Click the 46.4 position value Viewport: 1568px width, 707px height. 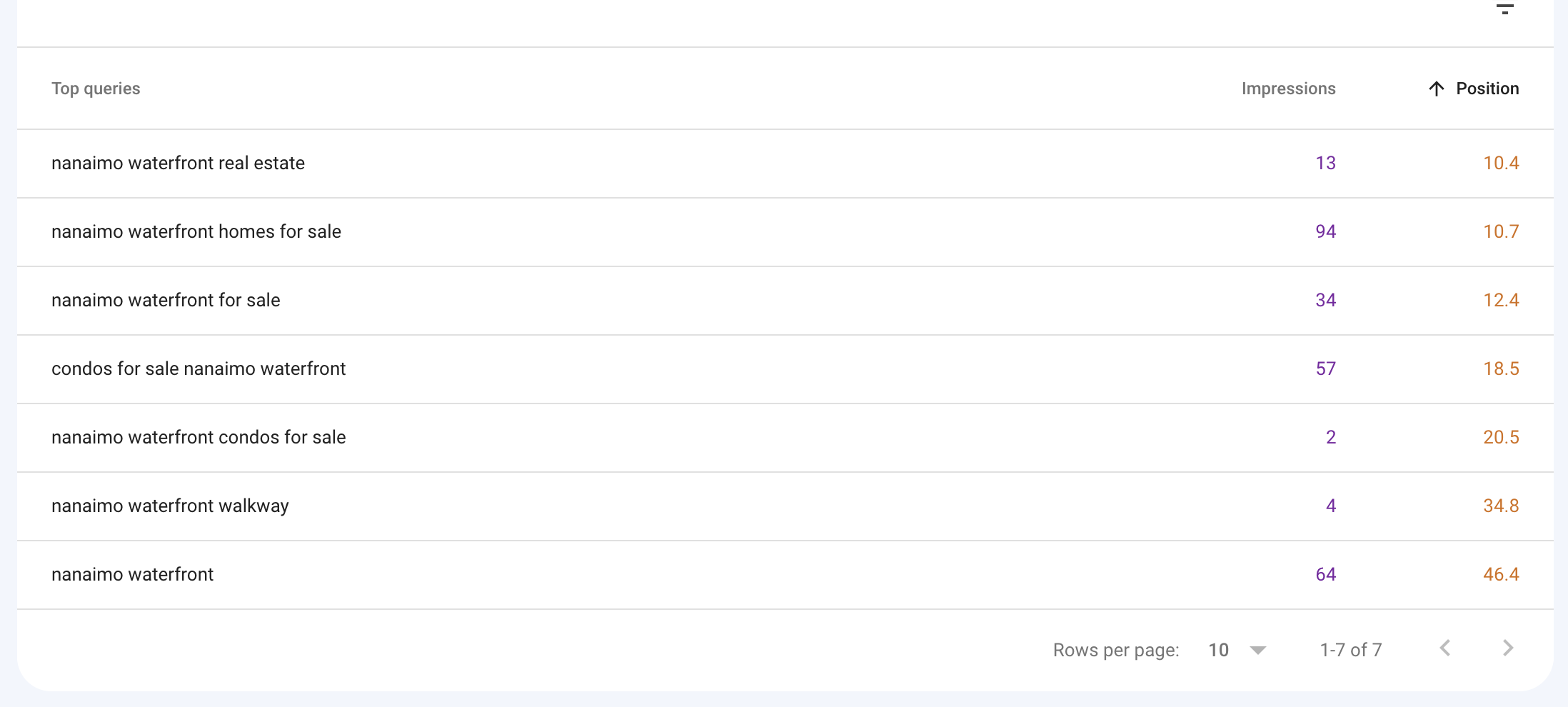coord(1501,575)
